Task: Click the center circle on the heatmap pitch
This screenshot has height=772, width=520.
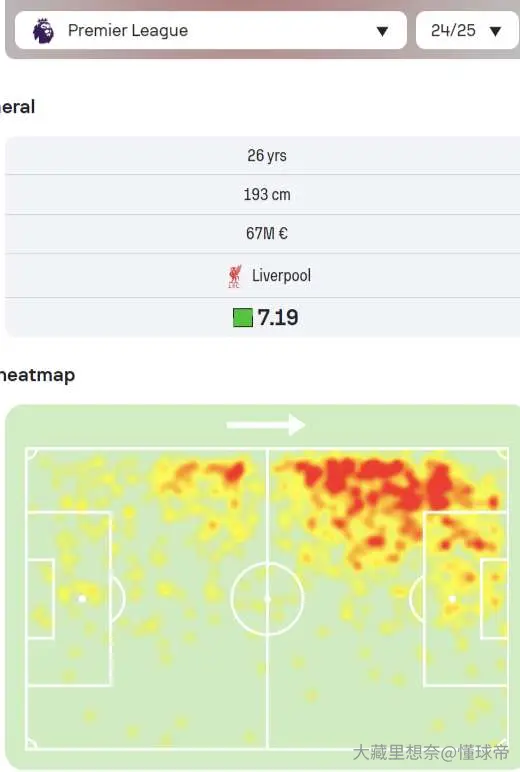Action: point(267,599)
